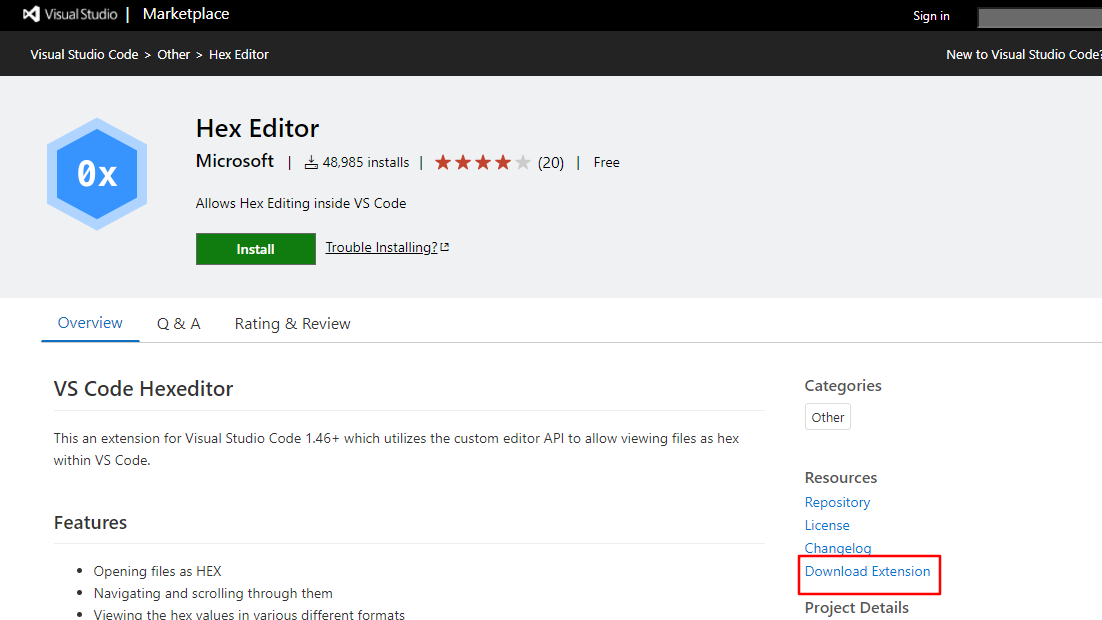The image size is (1102, 620).
Task: Focus the search field in header
Action: point(1039,18)
